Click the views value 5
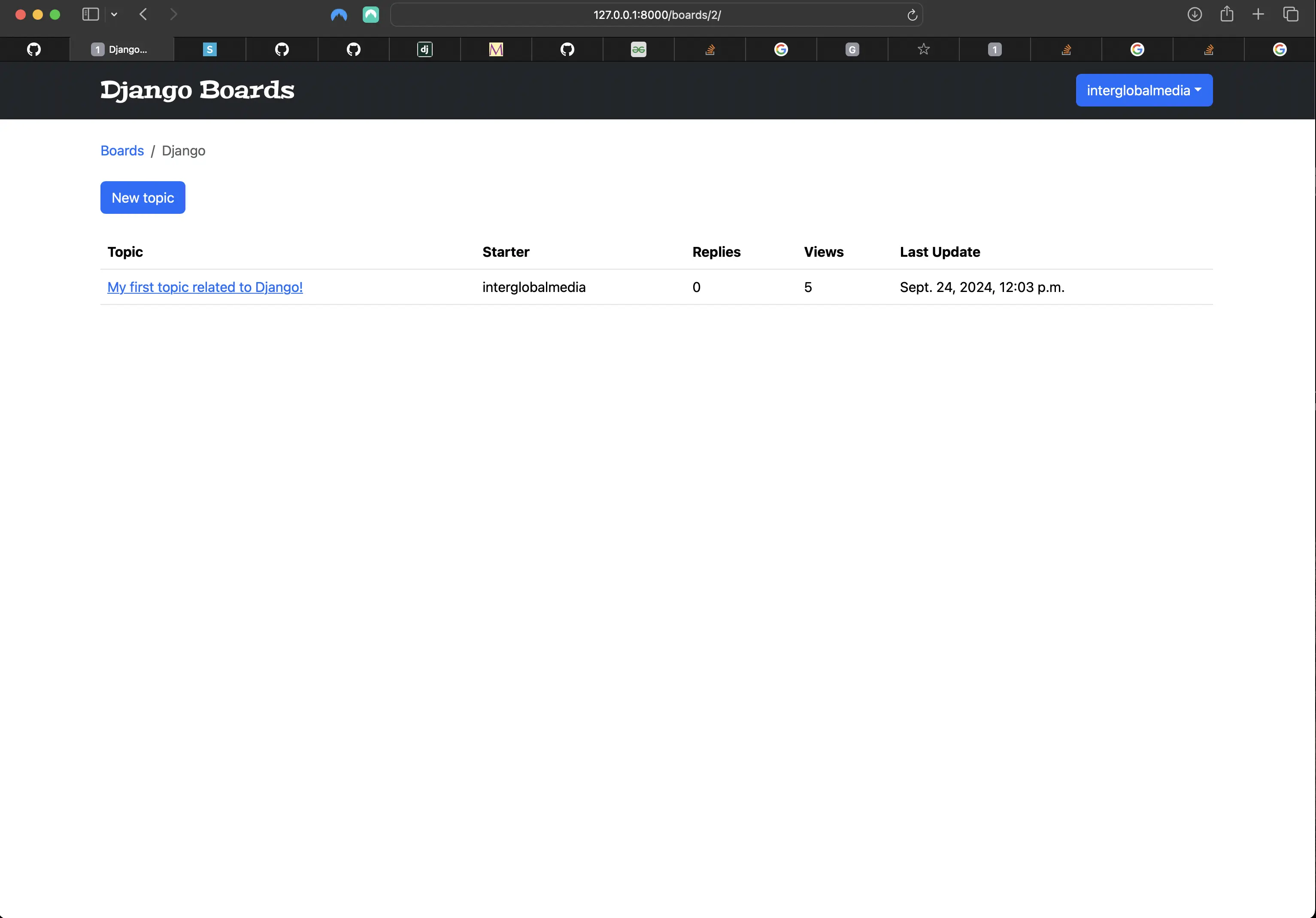Image resolution: width=1316 pixels, height=918 pixels. pyautogui.click(x=808, y=287)
